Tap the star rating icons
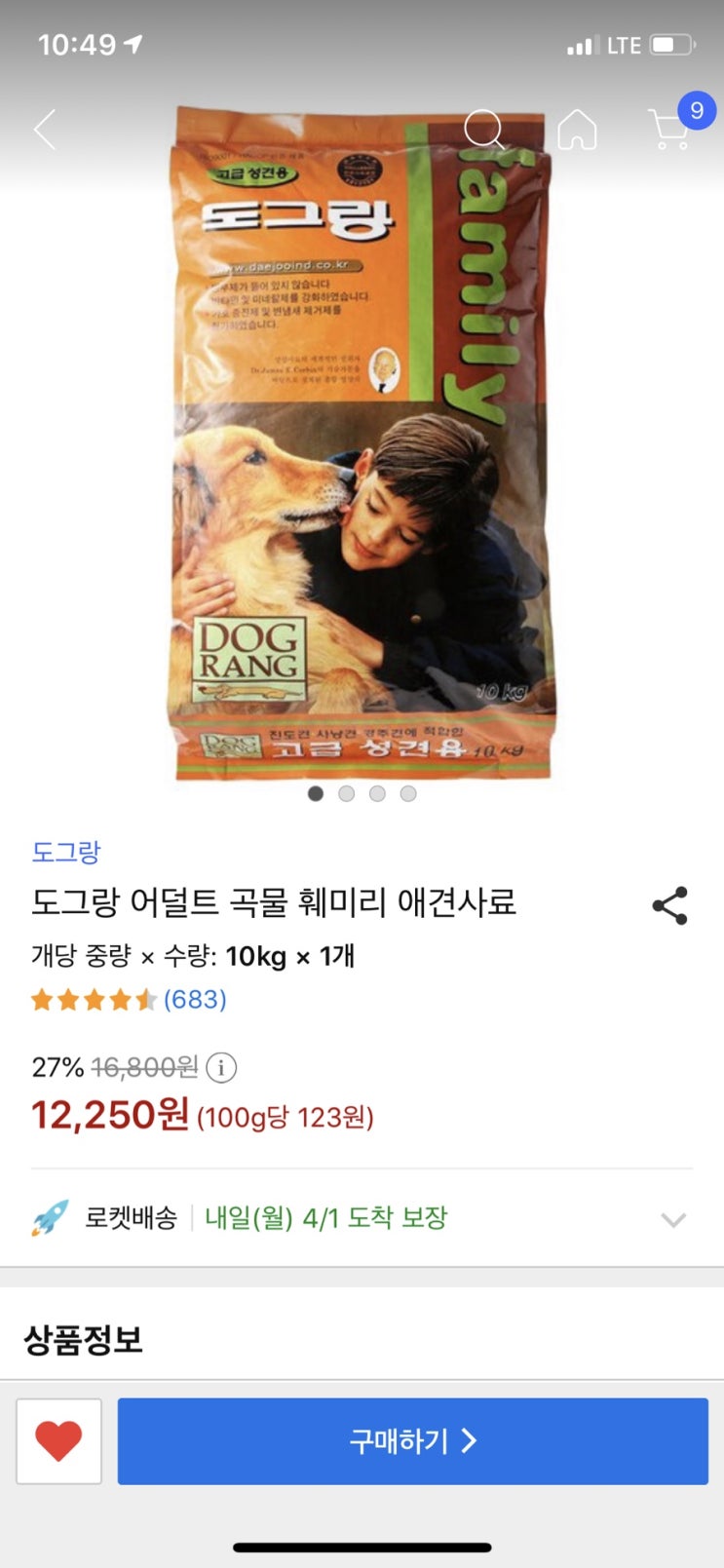Screen dimensions: 724x1568 tap(94, 1000)
